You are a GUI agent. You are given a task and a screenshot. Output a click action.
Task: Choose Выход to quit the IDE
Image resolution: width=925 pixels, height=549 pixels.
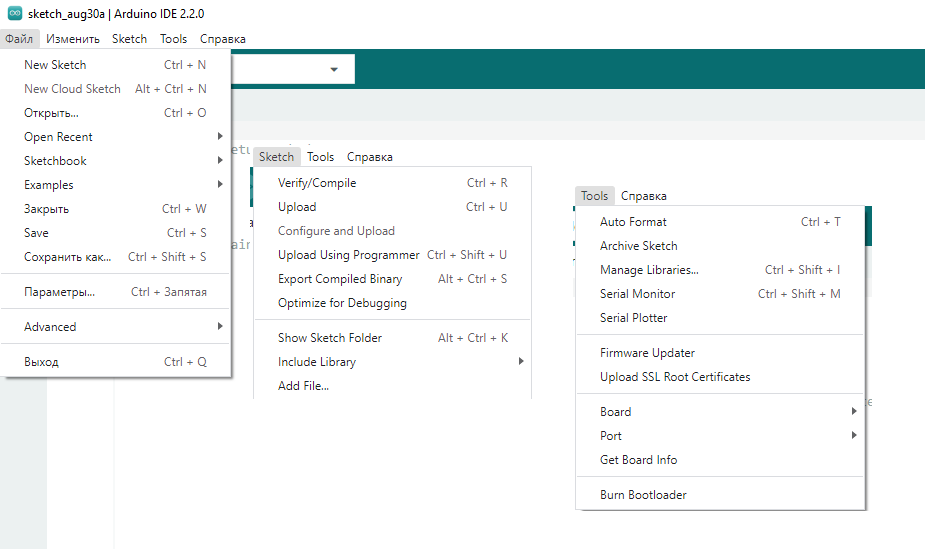(116, 361)
